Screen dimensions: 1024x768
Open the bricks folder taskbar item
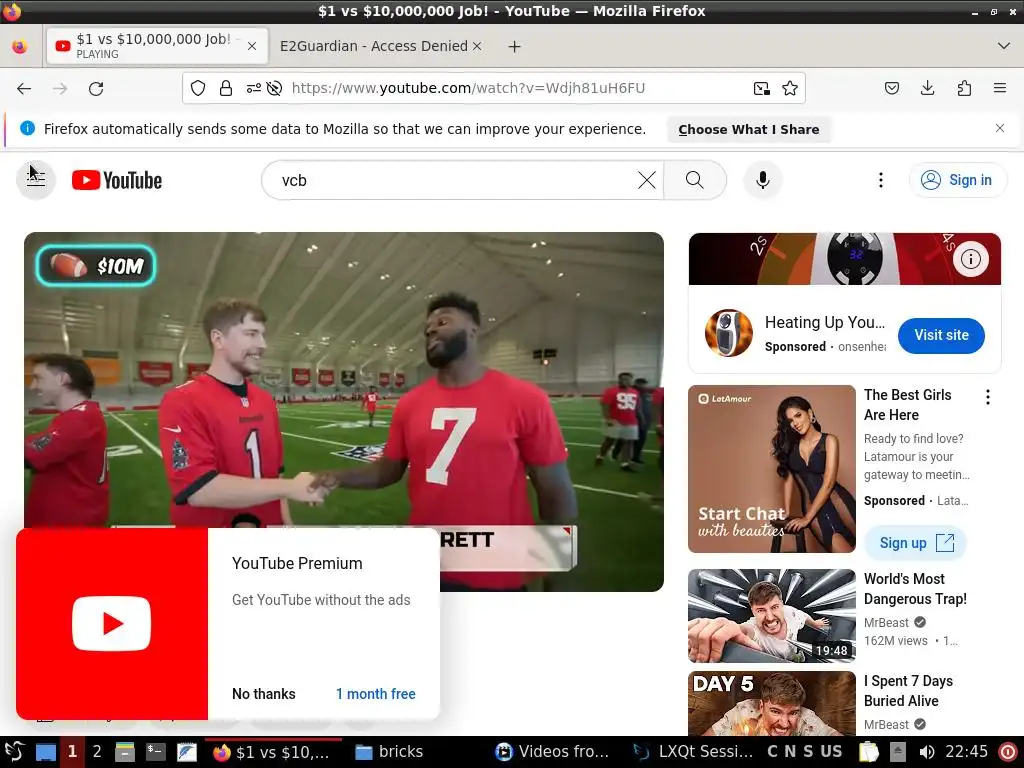coord(389,752)
